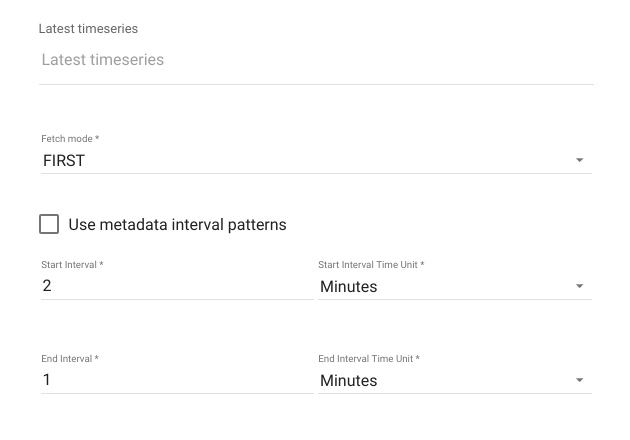The image size is (630, 440).
Task: Click the 'Use metadata interval patterns' label text
Action: coord(177,225)
